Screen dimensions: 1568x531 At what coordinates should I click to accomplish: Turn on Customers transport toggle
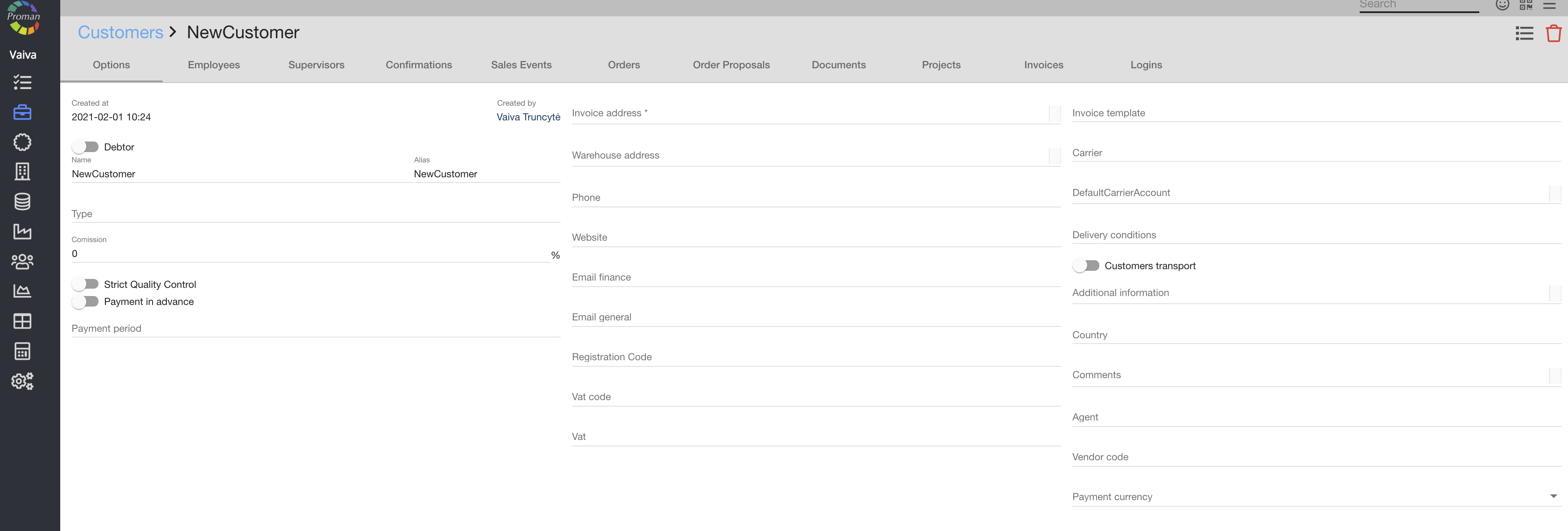[1086, 266]
